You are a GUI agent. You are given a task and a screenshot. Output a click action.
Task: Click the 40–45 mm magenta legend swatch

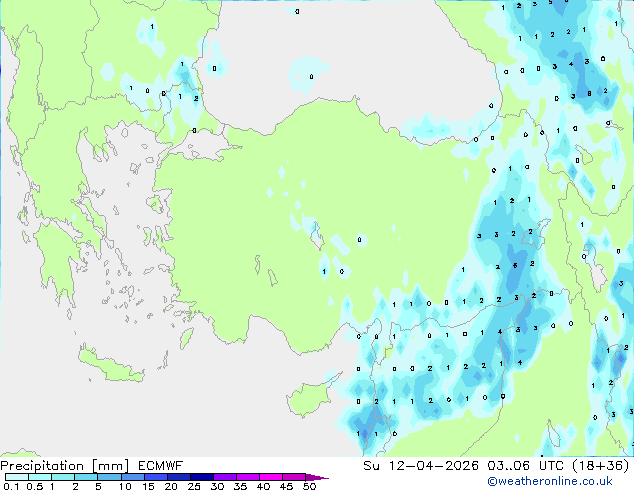point(271,477)
